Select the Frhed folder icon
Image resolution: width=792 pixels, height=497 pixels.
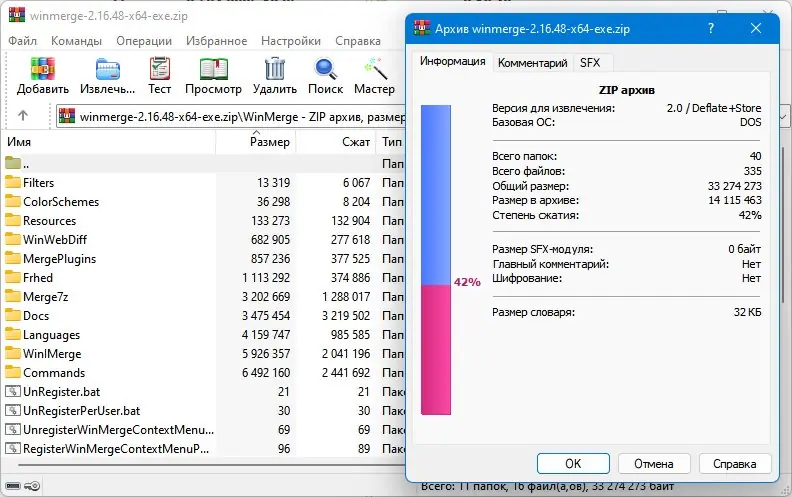click(13, 277)
